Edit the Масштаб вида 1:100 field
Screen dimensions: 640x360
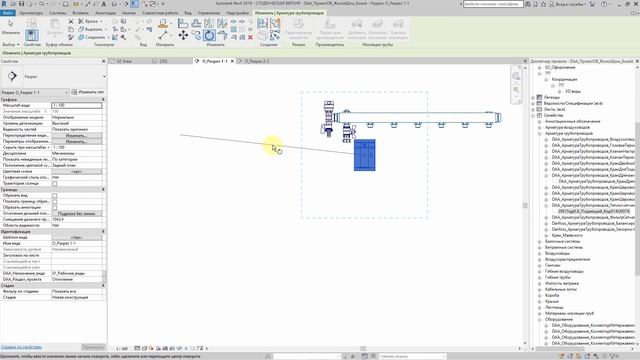76,105
